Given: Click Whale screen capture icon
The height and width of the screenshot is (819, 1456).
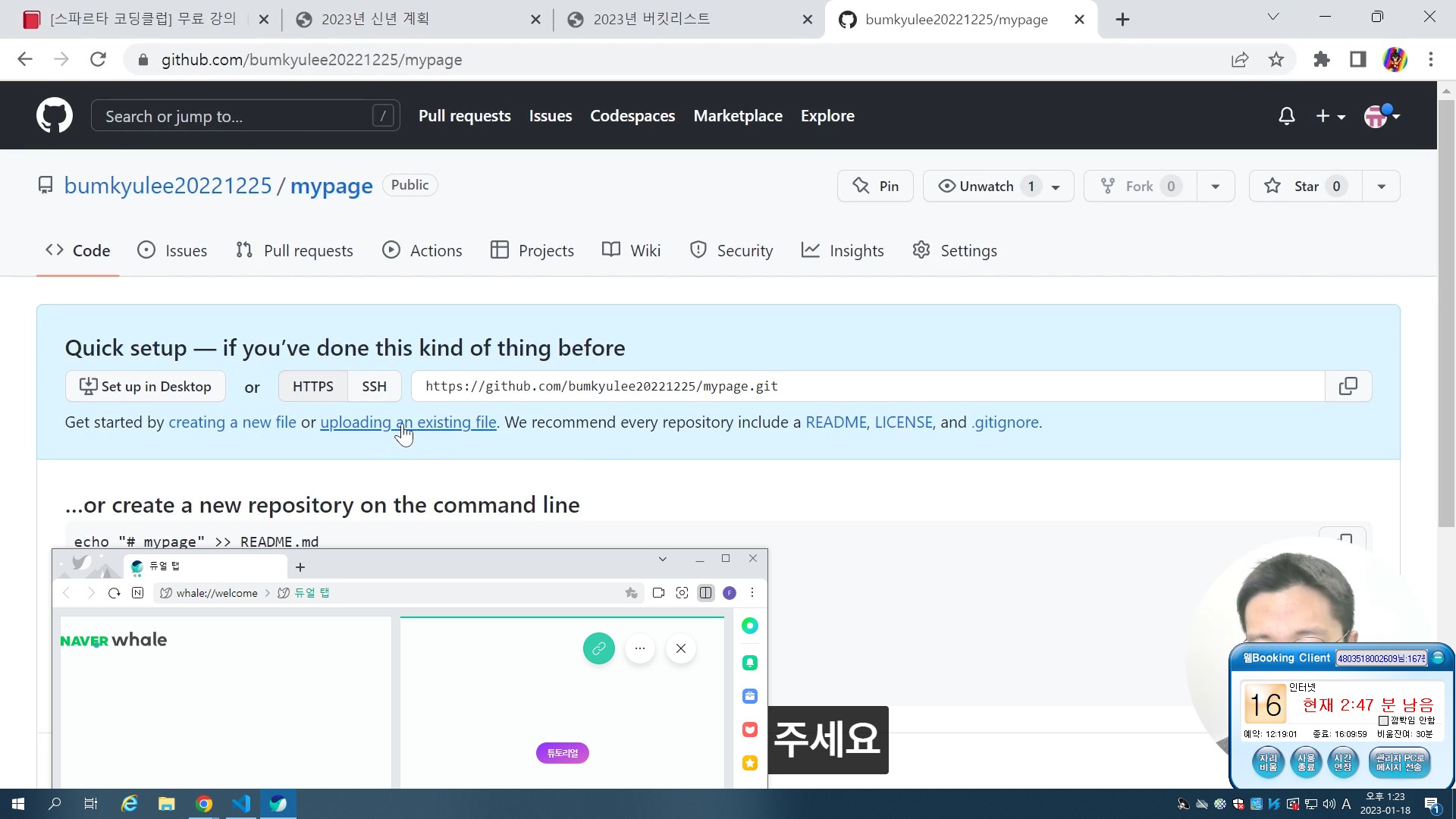Looking at the screenshot, I should (x=682, y=593).
